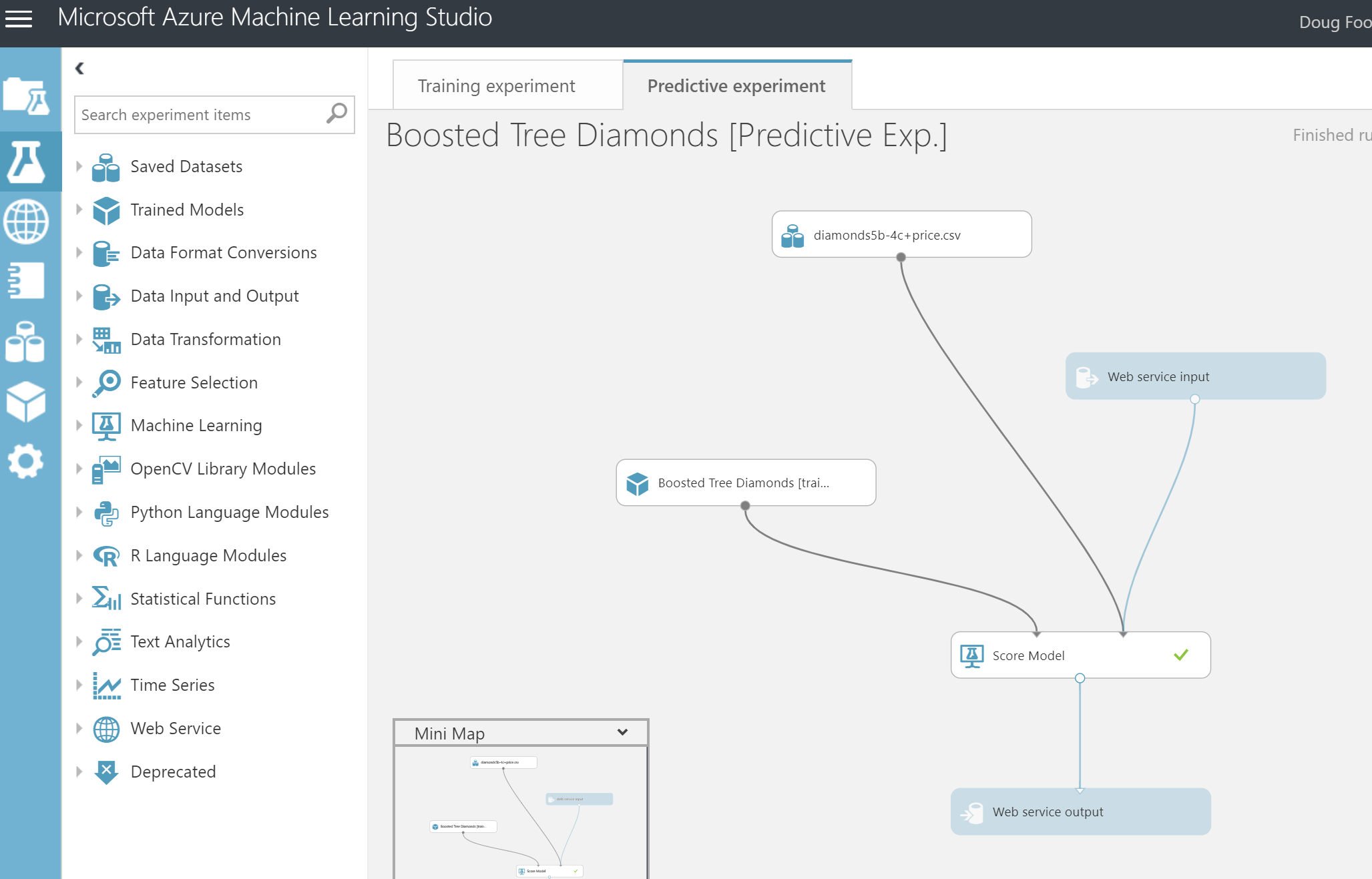This screenshot has height=879, width=1372.
Task: Click the search magnifier icon
Action: (336, 113)
